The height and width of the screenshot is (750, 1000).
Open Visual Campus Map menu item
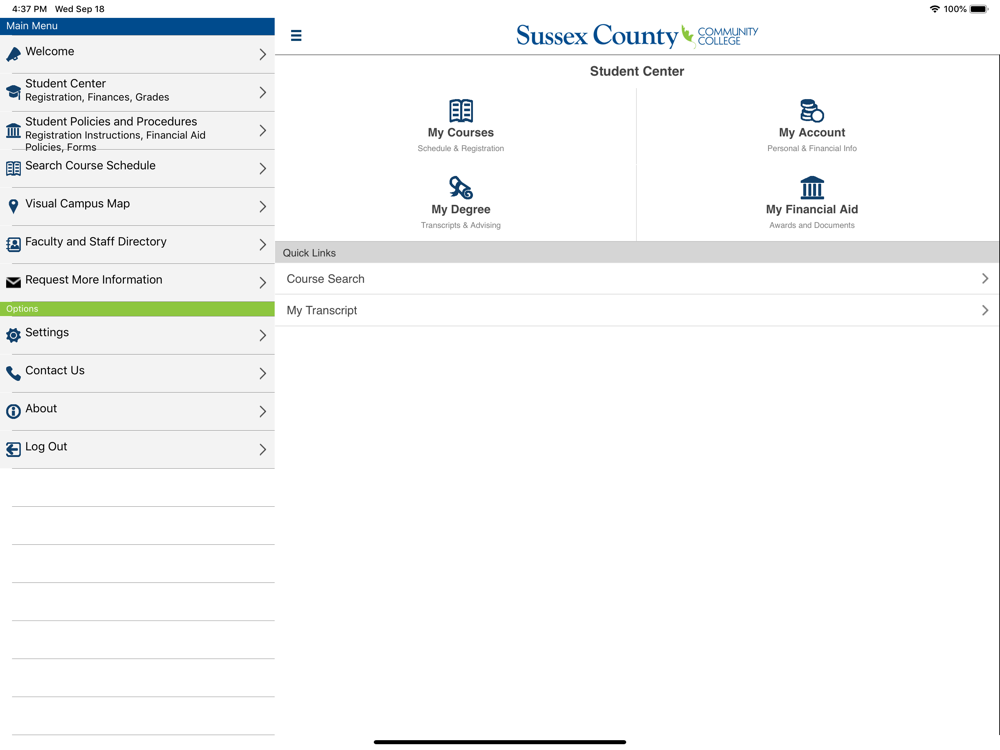coord(137,207)
